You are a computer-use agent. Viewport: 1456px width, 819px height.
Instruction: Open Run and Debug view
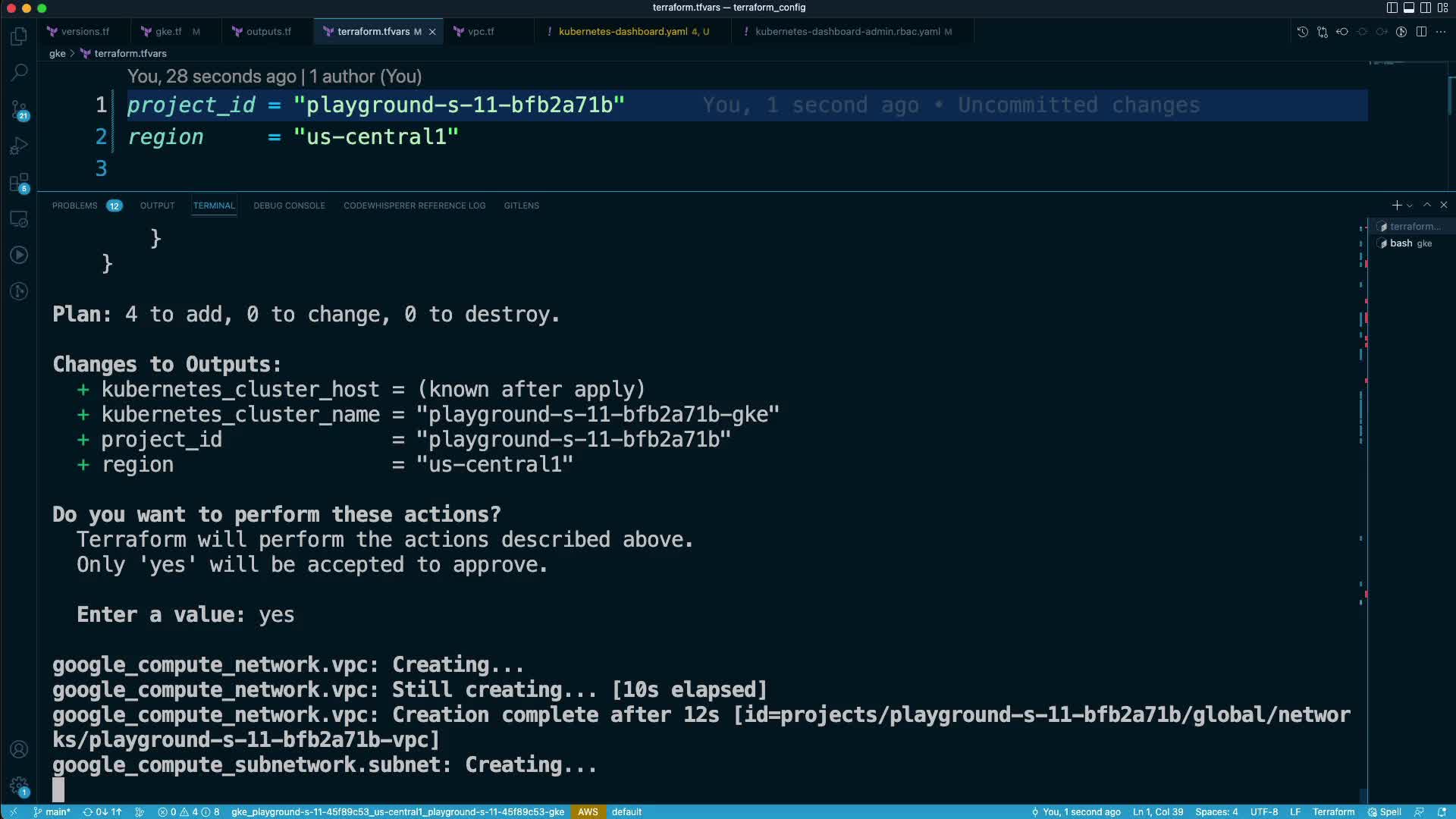(x=19, y=146)
